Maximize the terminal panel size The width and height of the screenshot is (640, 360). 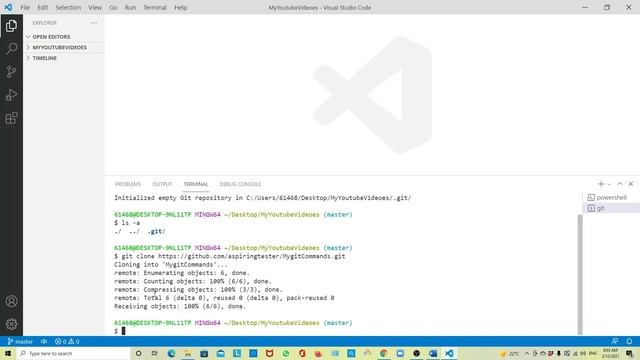click(620, 184)
